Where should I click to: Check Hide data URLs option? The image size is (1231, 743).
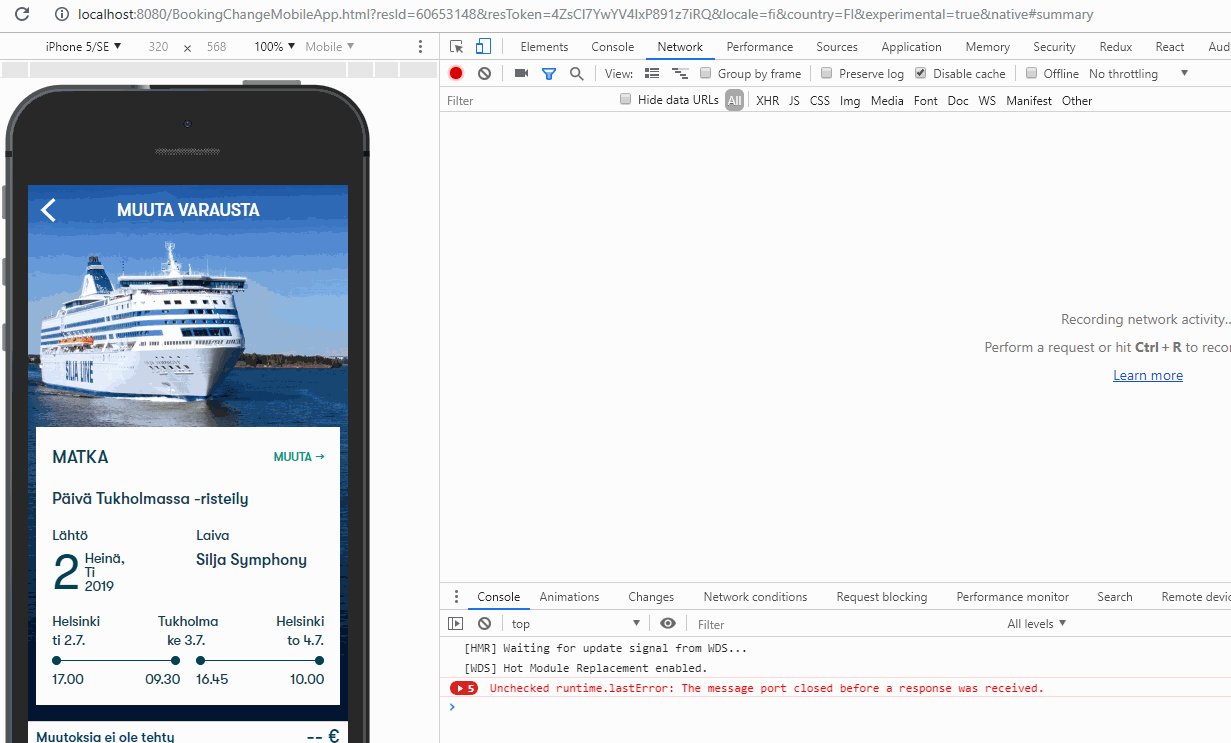tap(626, 99)
